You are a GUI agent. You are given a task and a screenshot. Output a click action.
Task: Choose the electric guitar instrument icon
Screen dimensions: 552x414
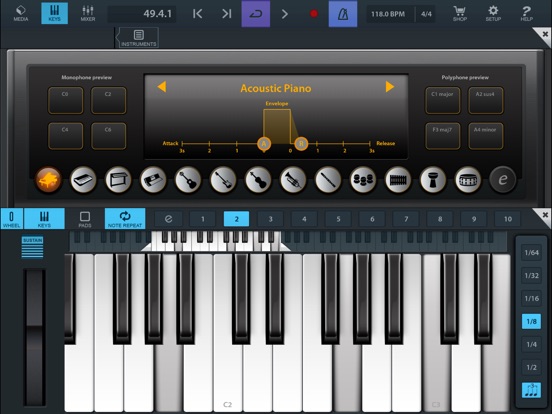point(223,180)
